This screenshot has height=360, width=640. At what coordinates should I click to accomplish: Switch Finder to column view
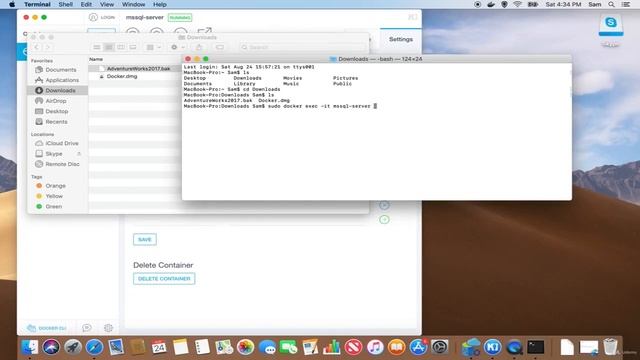(121, 47)
